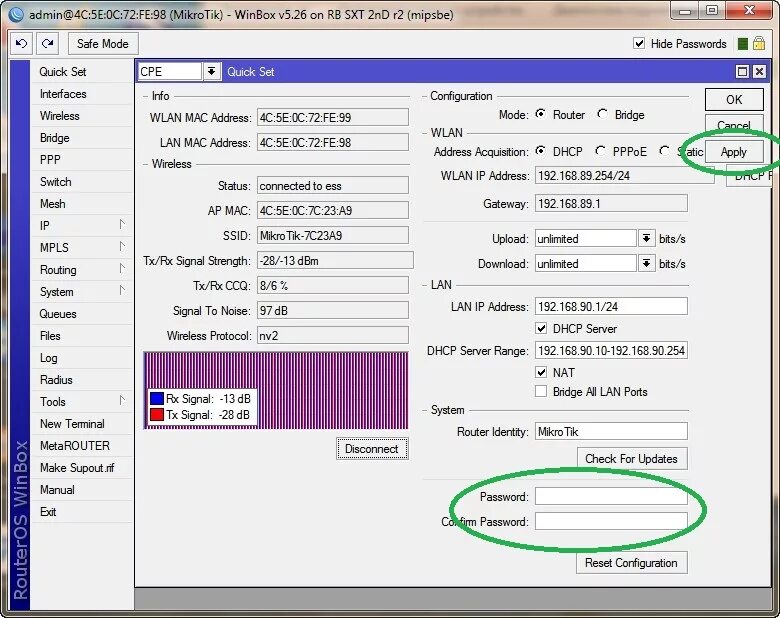Select DHCP address acquisition

point(540,151)
